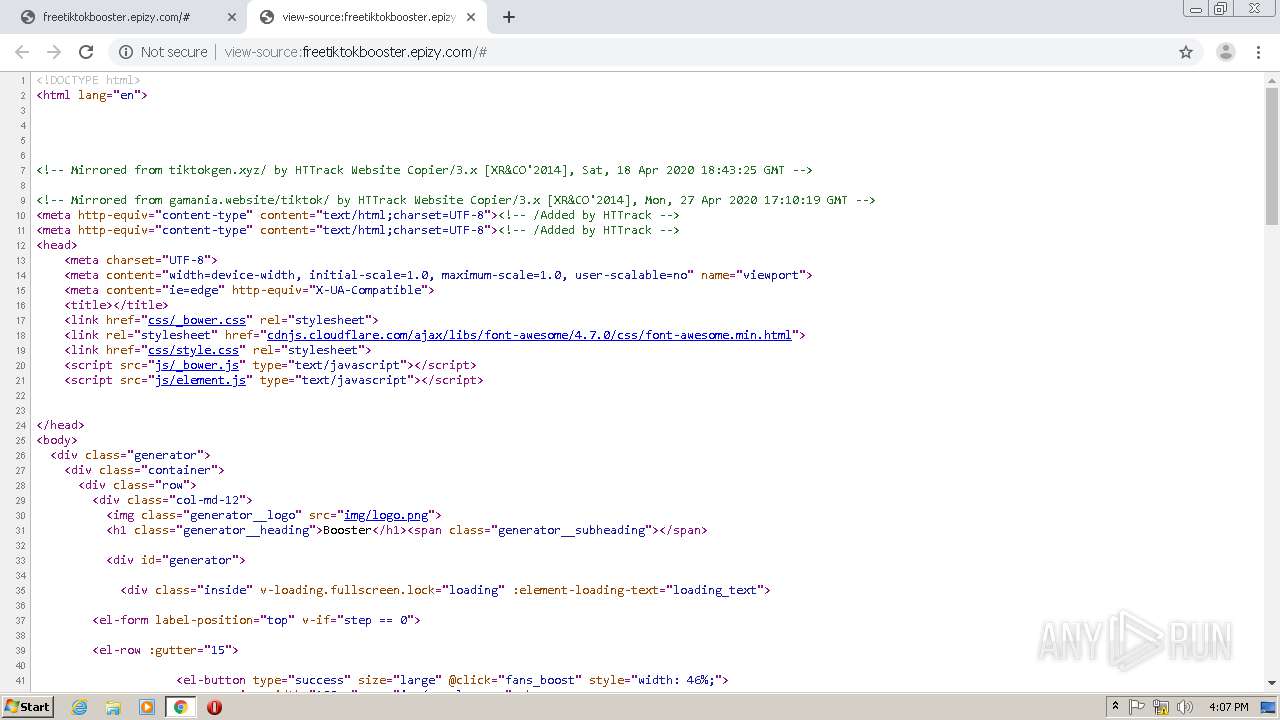Open the css/style.css link
Viewport: 1280px width, 720px height.
[x=194, y=350]
